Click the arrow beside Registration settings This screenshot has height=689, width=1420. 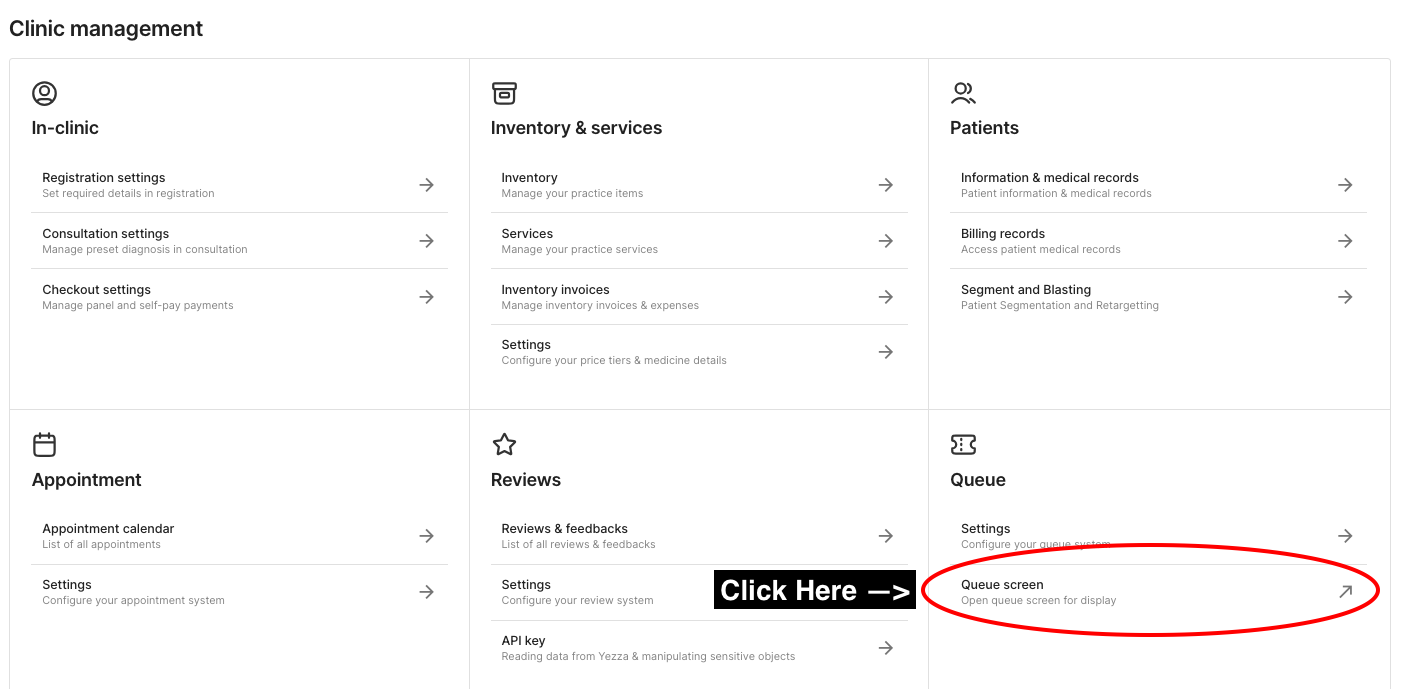tap(426, 185)
